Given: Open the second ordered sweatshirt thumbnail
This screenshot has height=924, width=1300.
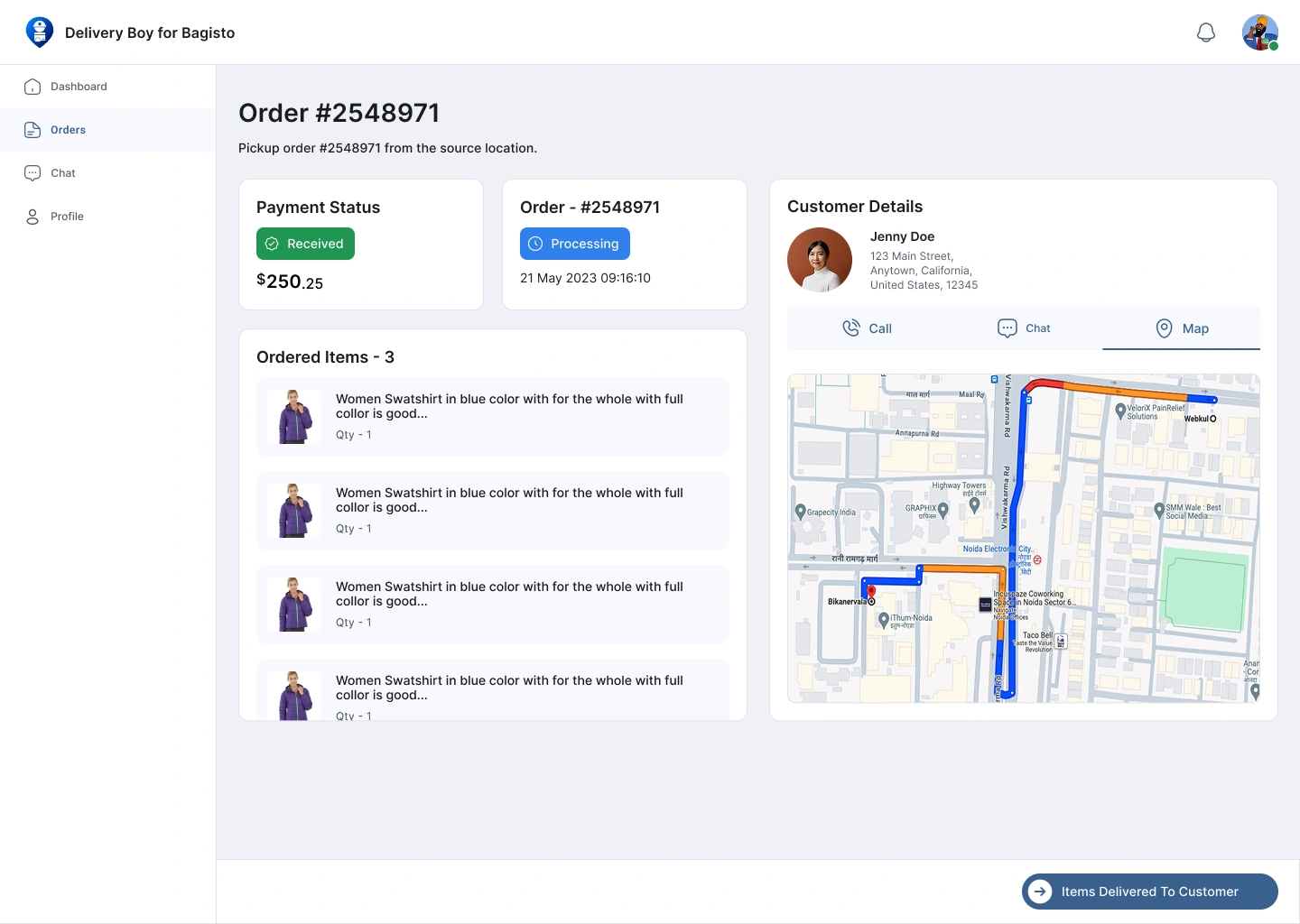Looking at the screenshot, I should pos(294,511).
